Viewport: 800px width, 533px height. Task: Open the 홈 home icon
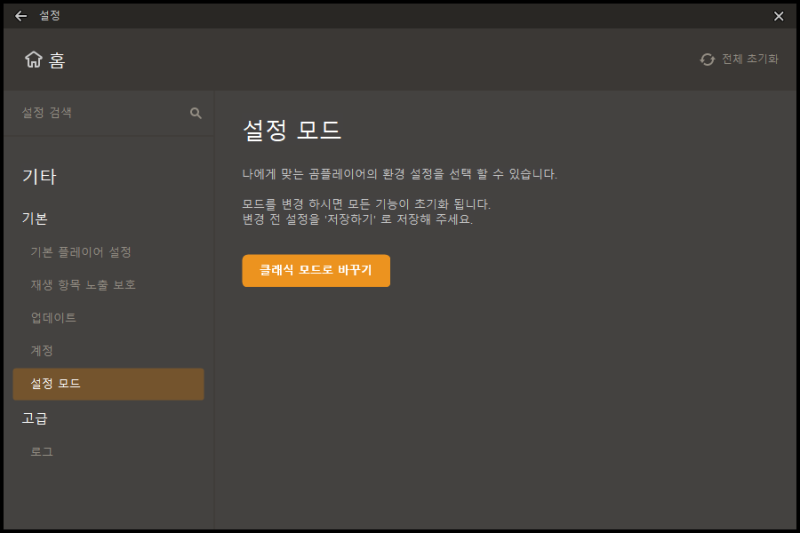pos(34,60)
